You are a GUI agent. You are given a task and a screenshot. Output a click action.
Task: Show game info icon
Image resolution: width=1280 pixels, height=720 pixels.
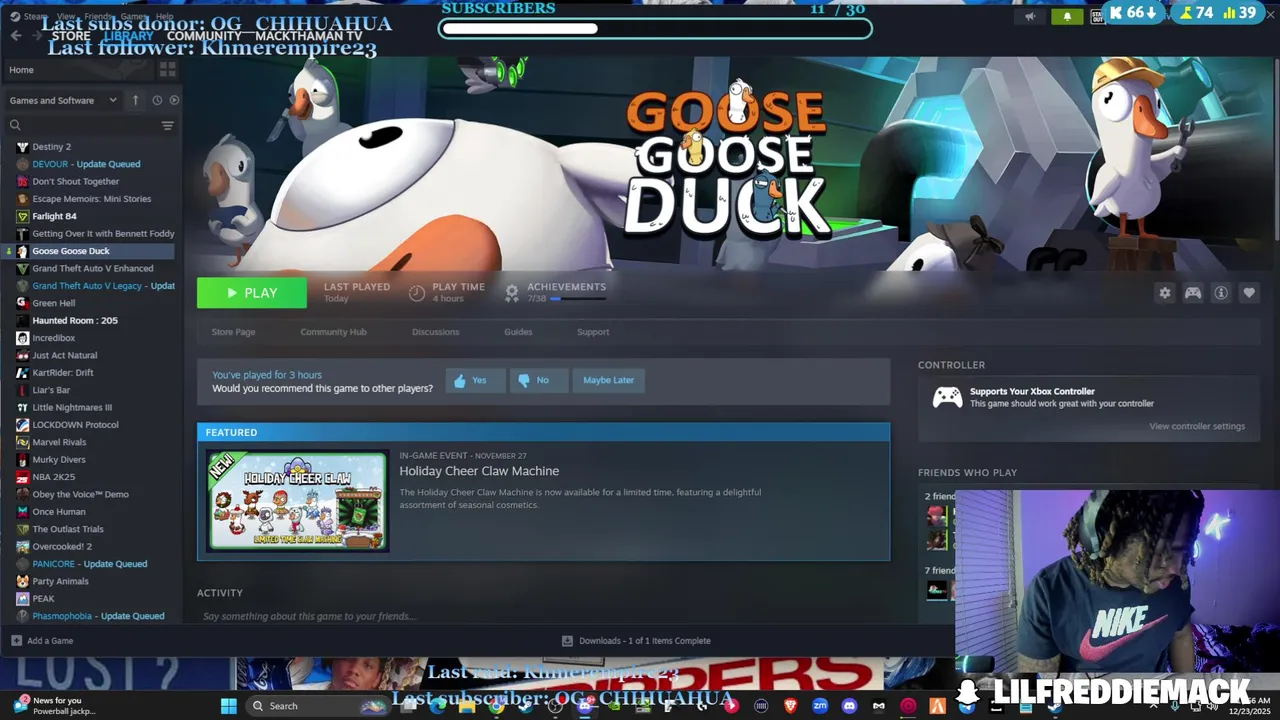tap(1221, 293)
